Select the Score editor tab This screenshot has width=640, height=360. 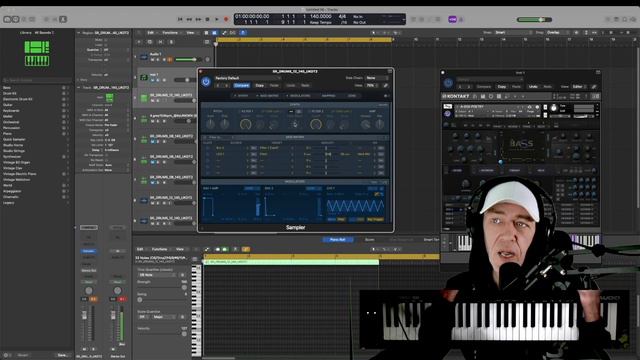click(x=369, y=240)
